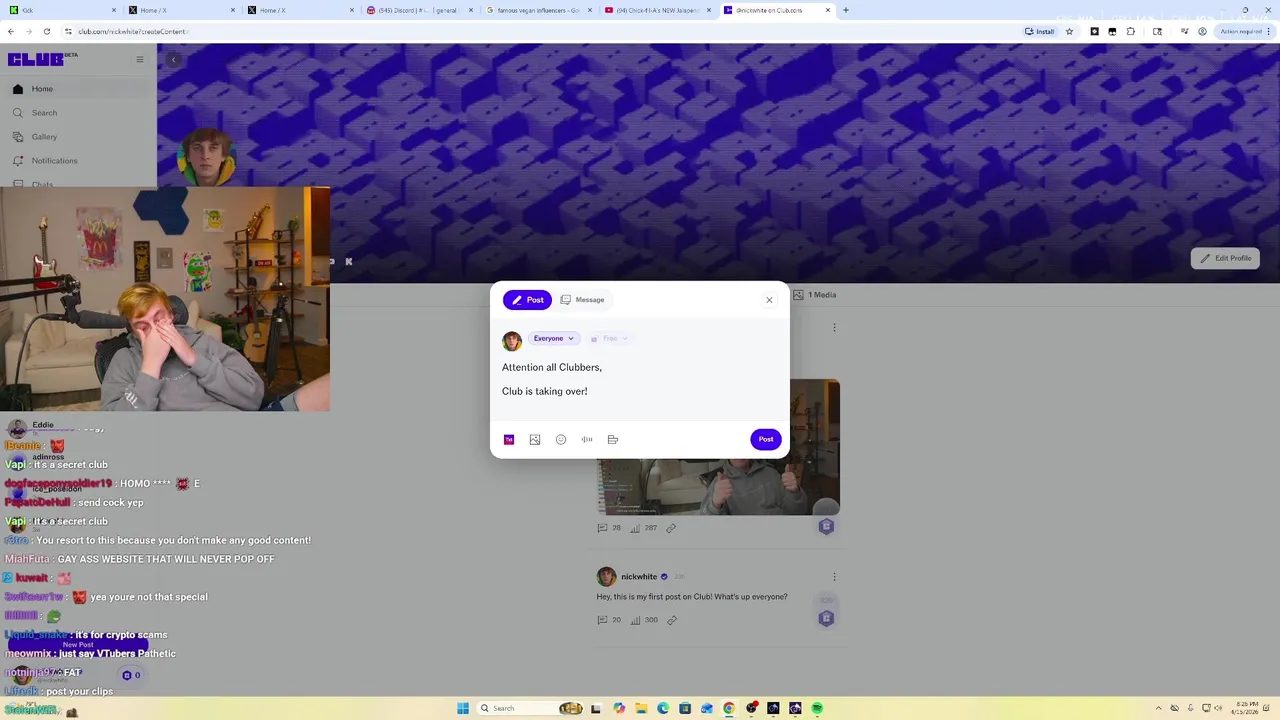Add a poll to the post
Screen dimensions: 1280x720
click(613, 439)
